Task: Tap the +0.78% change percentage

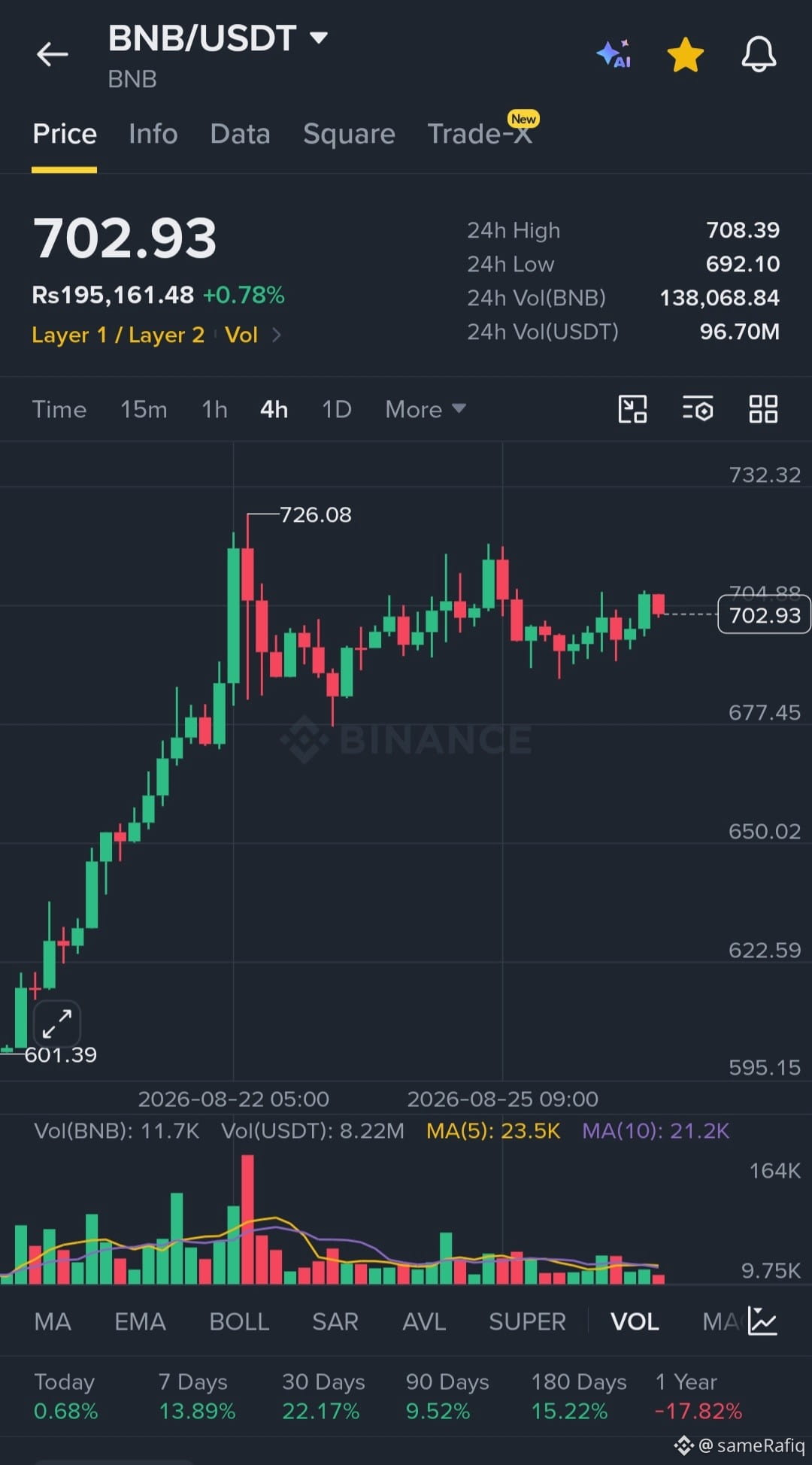Action: [x=244, y=295]
